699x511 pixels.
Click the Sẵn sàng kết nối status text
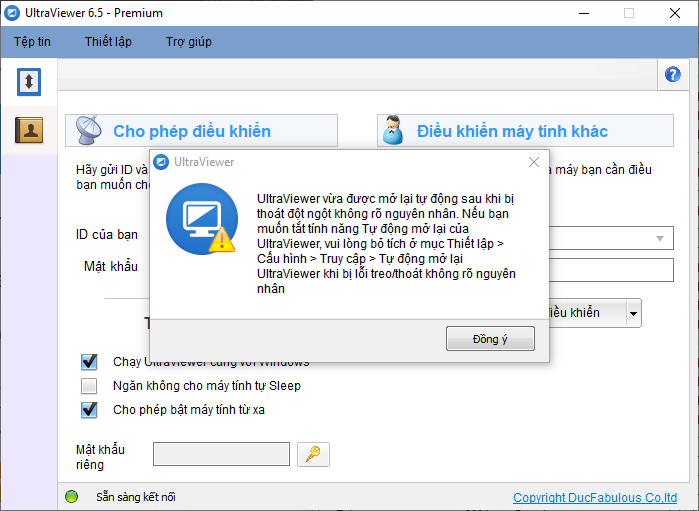[x=136, y=497]
